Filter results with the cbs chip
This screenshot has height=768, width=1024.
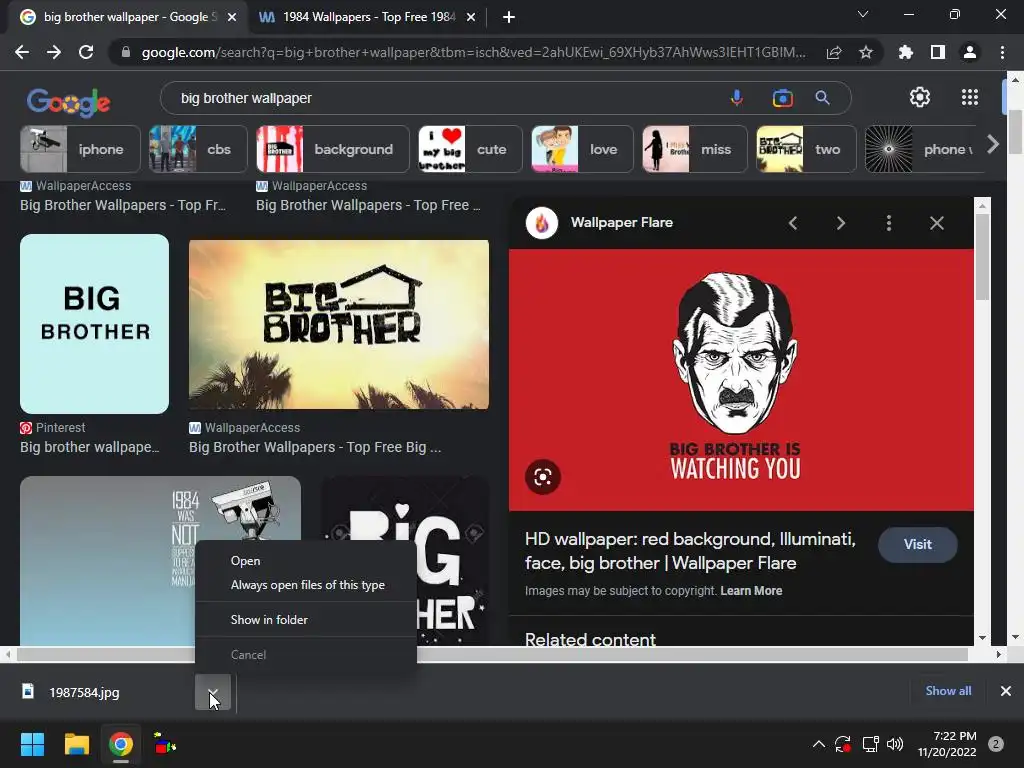pyautogui.click(x=198, y=150)
